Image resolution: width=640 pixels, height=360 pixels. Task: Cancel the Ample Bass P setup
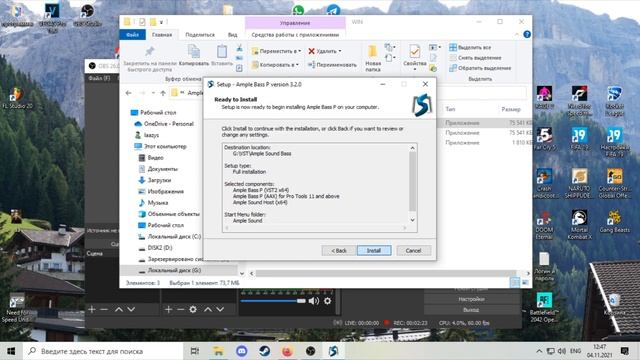tap(413, 251)
